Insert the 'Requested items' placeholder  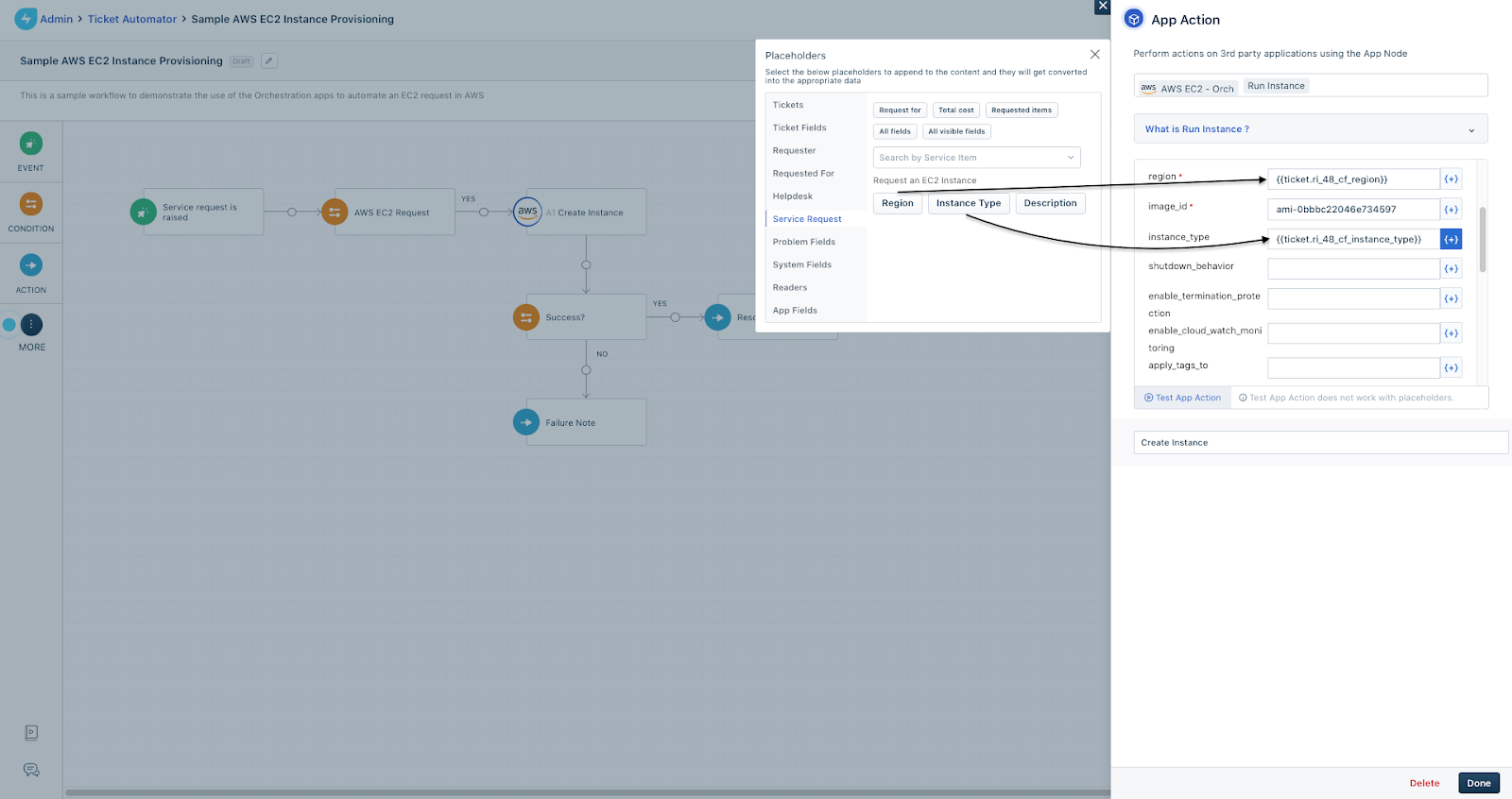[x=1022, y=110]
